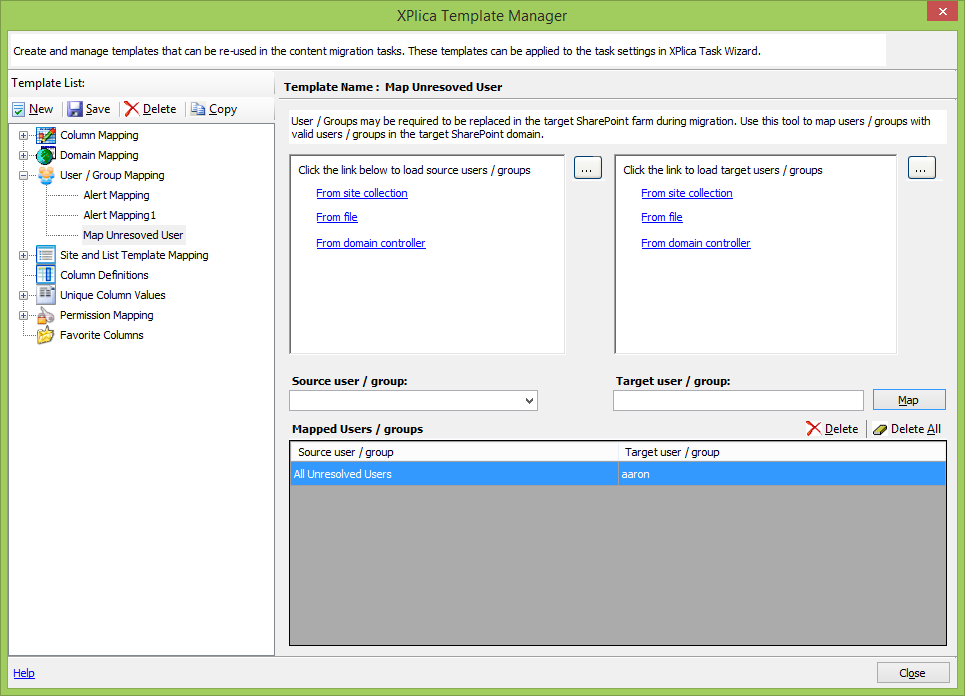Image resolution: width=965 pixels, height=696 pixels.
Task: Load target users From site collection
Action: pyautogui.click(x=687, y=193)
